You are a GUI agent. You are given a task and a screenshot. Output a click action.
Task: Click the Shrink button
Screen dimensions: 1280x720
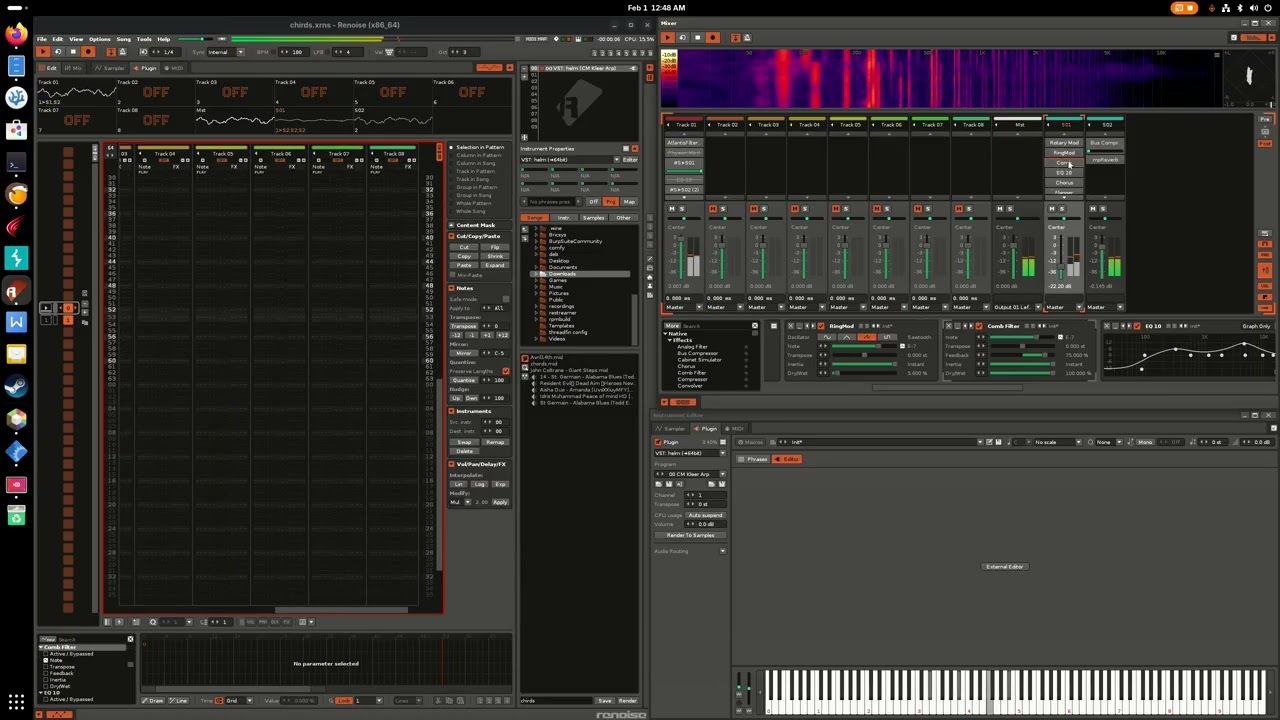coord(495,256)
